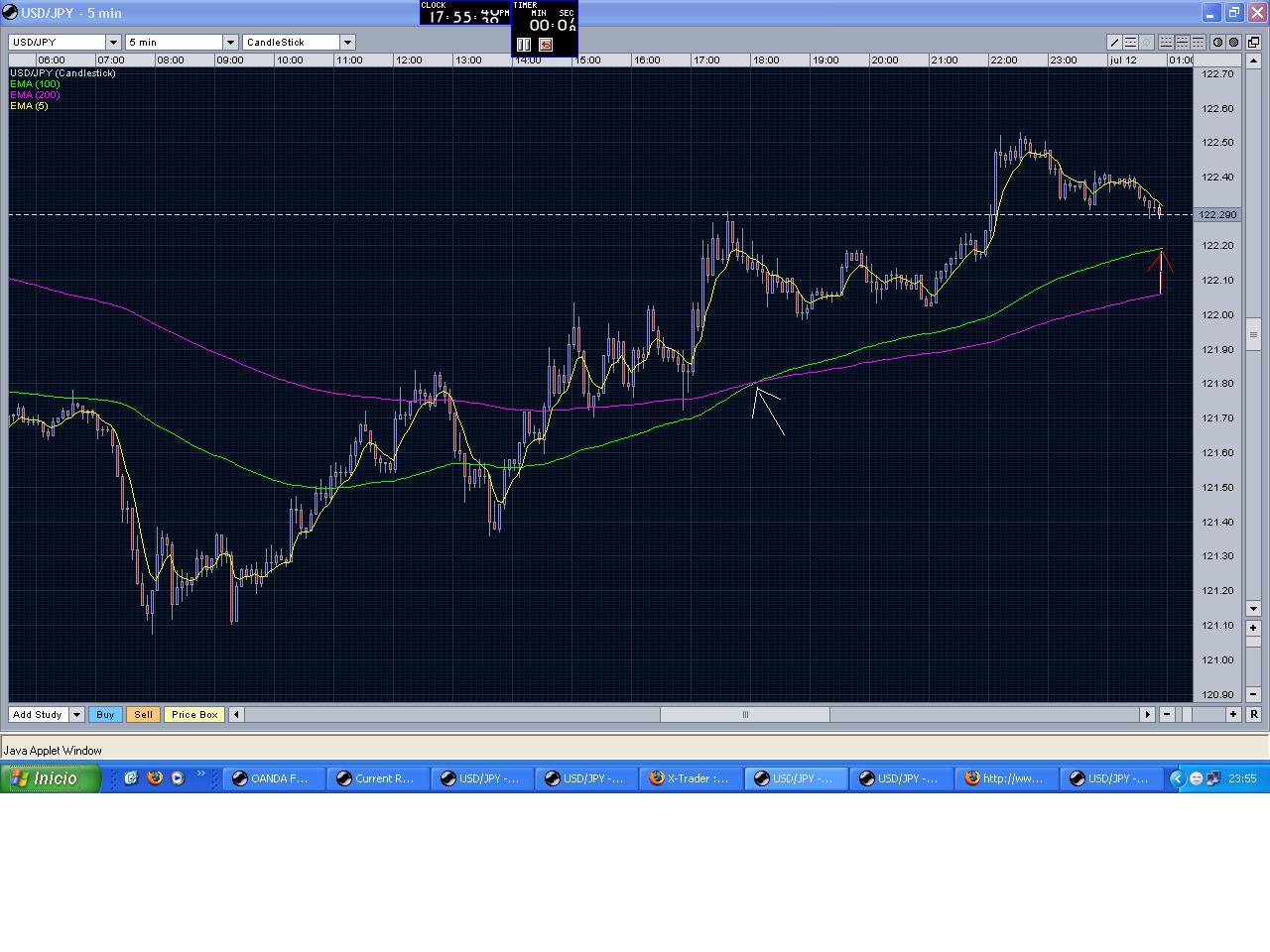Open the 5 min timeframe dropdown arrow
Viewport: 1270px width, 952px height.
(x=230, y=43)
